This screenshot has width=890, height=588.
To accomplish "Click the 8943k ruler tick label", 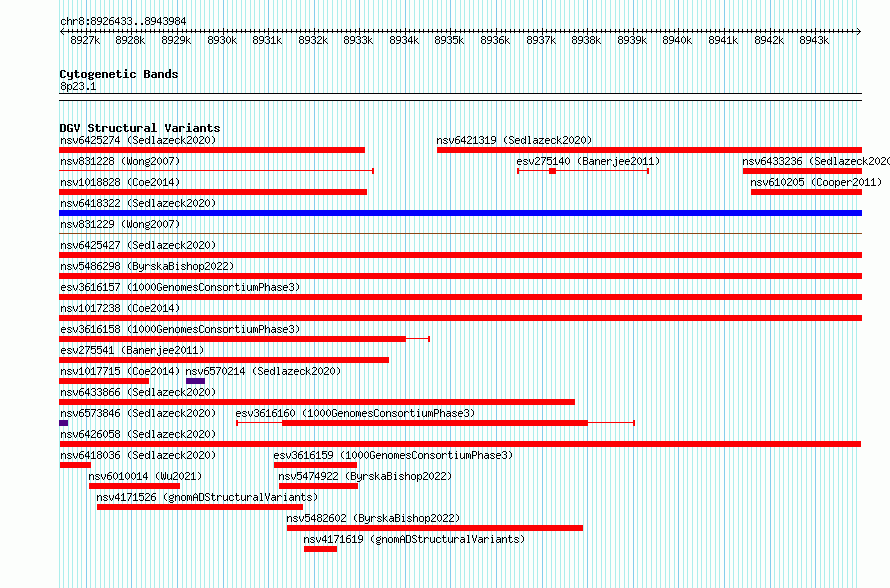I will [x=814, y=40].
